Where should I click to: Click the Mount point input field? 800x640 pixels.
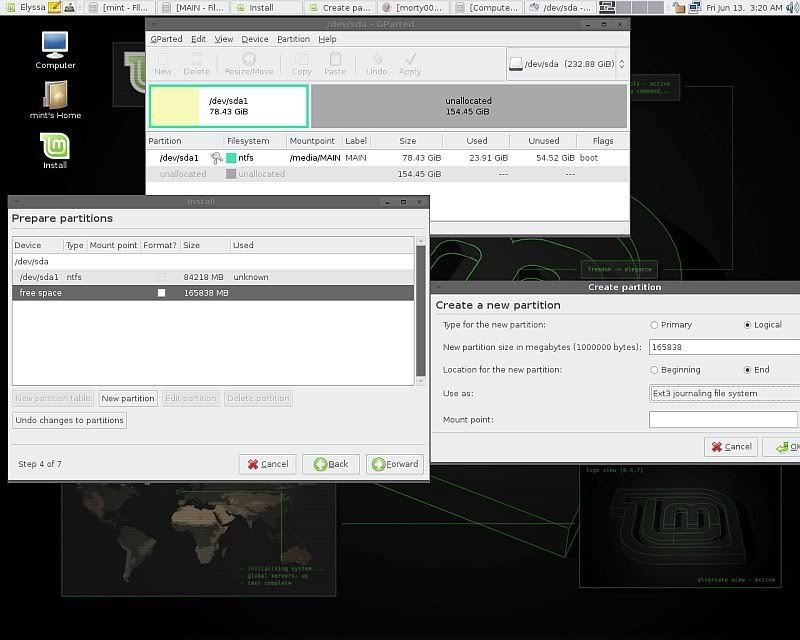(x=723, y=420)
